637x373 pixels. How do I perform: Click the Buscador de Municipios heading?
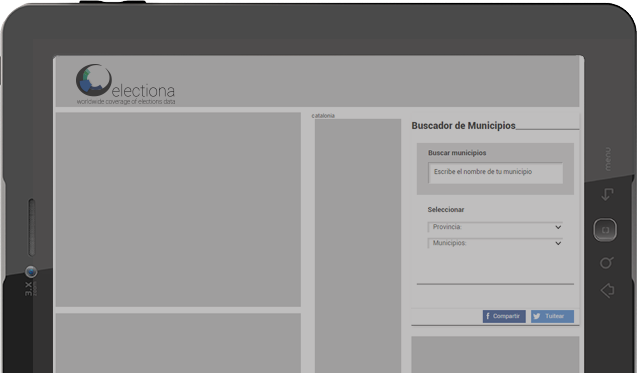click(463, 126)
